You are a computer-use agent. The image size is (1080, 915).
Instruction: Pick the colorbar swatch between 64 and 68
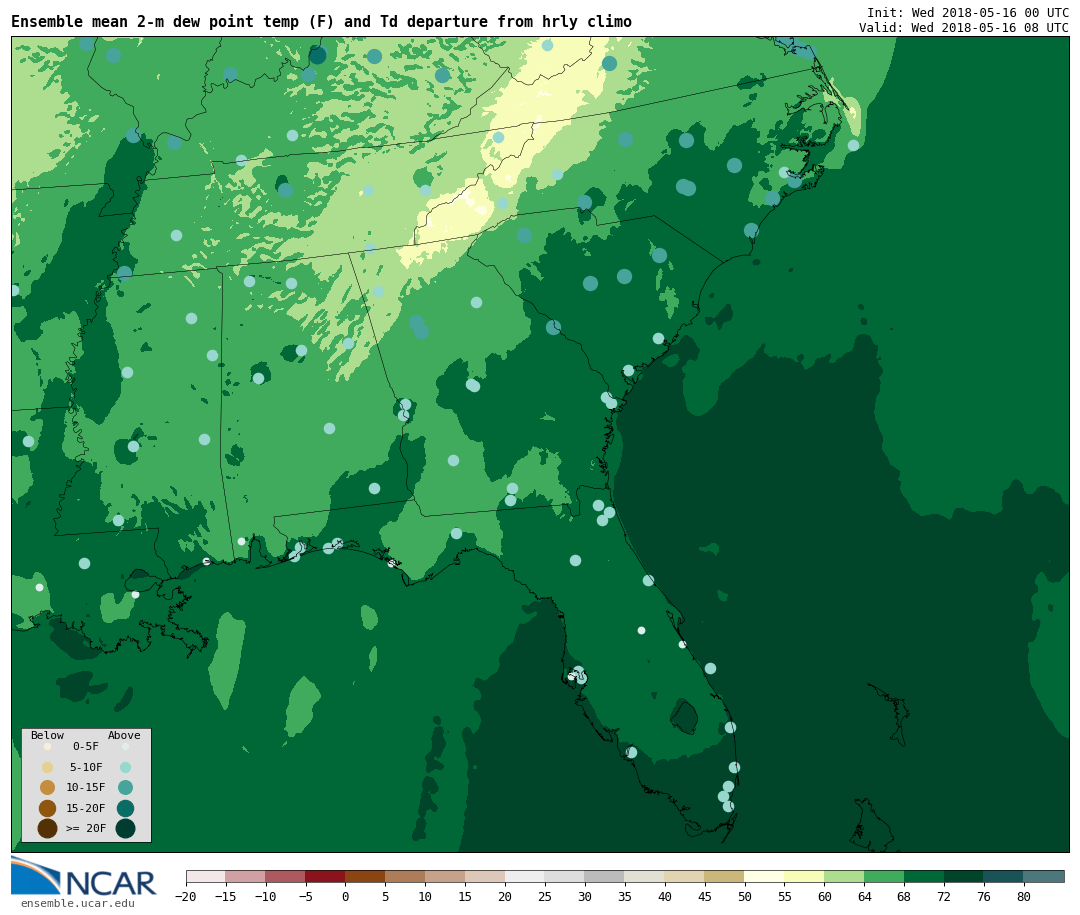point(884,877)
